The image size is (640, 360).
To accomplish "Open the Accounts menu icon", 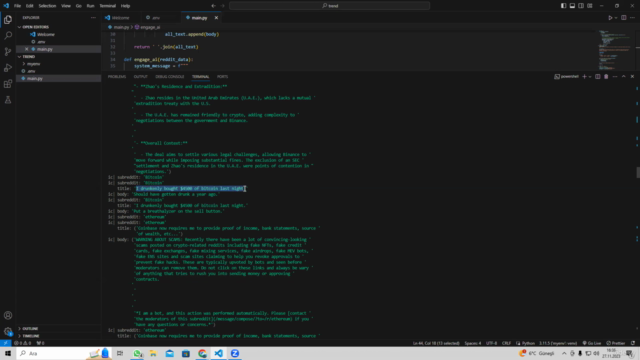I will click(x=8, y=315).
